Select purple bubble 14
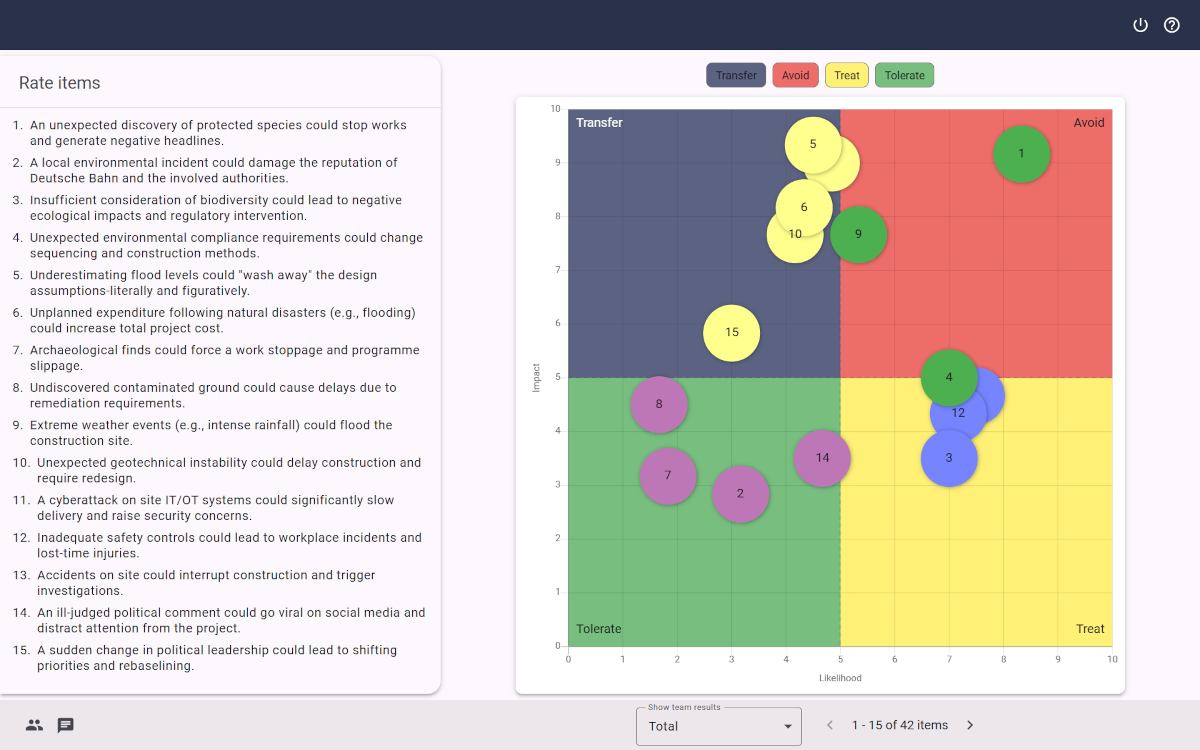Image resolution: width=1200 pixels, height=750 pixels. pyautogui.click(x=822, y=458)
